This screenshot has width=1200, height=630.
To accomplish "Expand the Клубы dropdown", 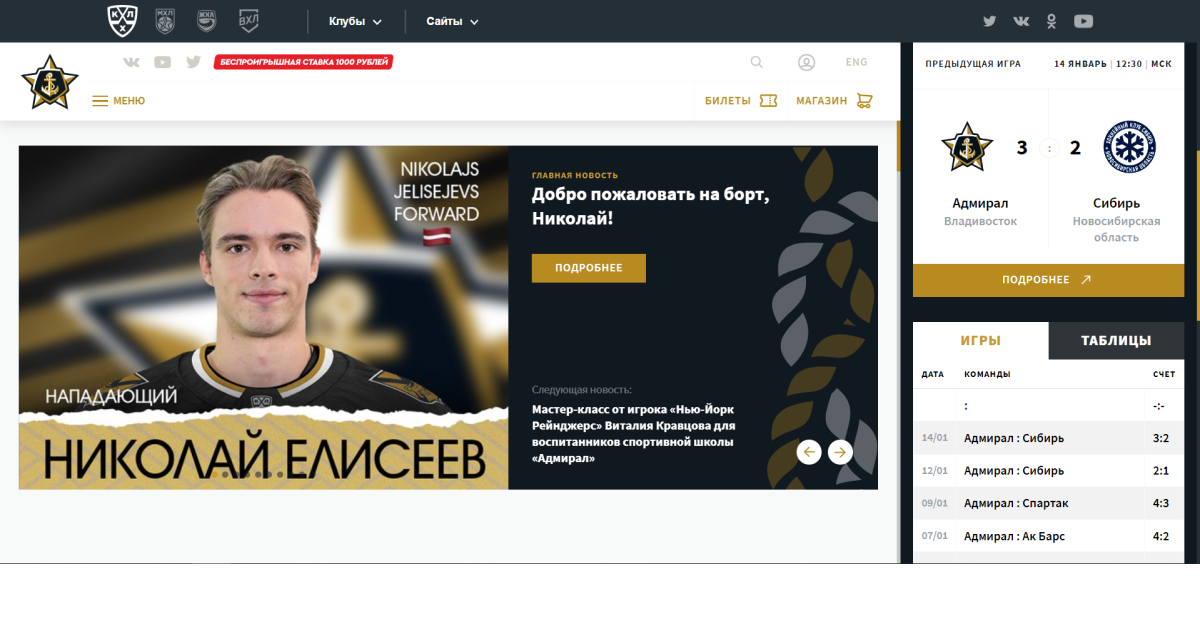I will point(355,21).
